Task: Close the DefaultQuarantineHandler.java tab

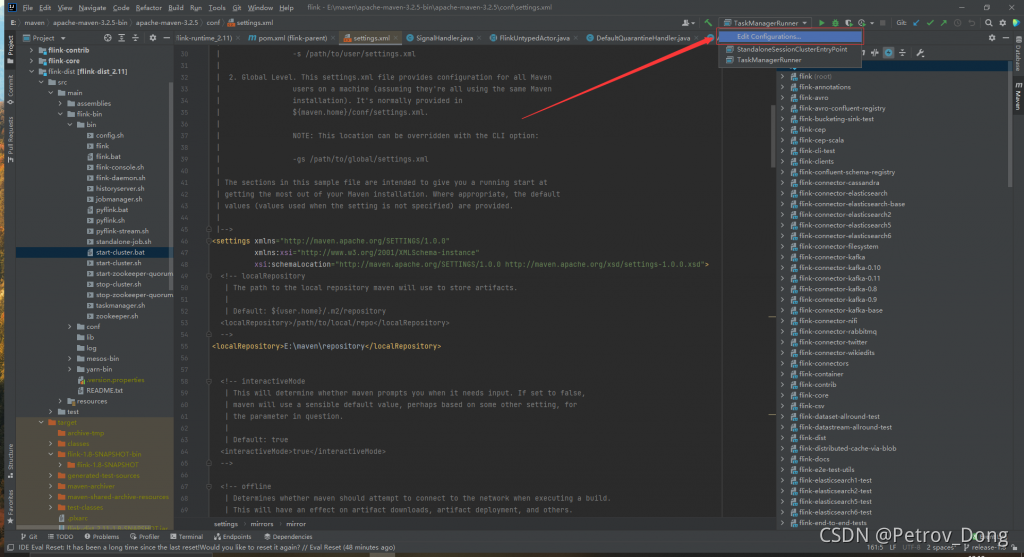Action: [x=696, y=38]
